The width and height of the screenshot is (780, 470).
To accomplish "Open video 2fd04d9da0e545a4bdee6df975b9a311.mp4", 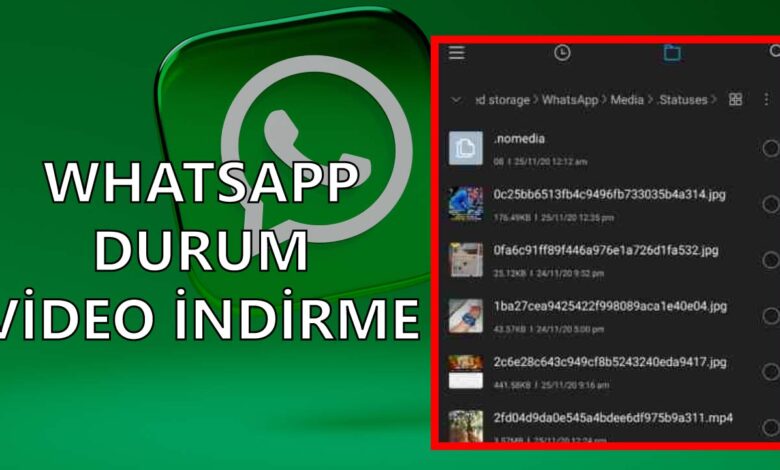I will [613, 418].
